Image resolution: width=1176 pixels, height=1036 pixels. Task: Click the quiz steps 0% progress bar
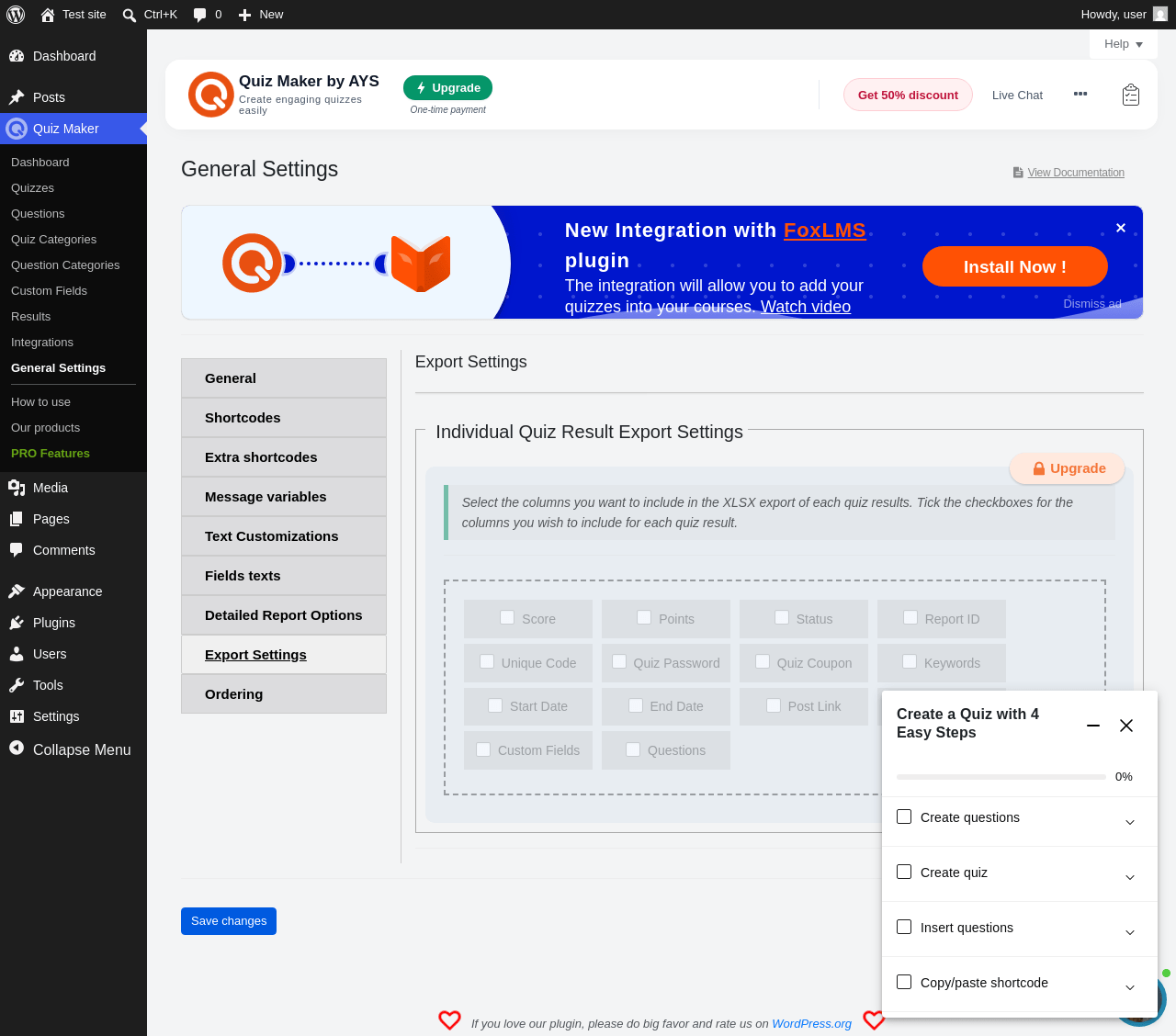(1001, 777)
